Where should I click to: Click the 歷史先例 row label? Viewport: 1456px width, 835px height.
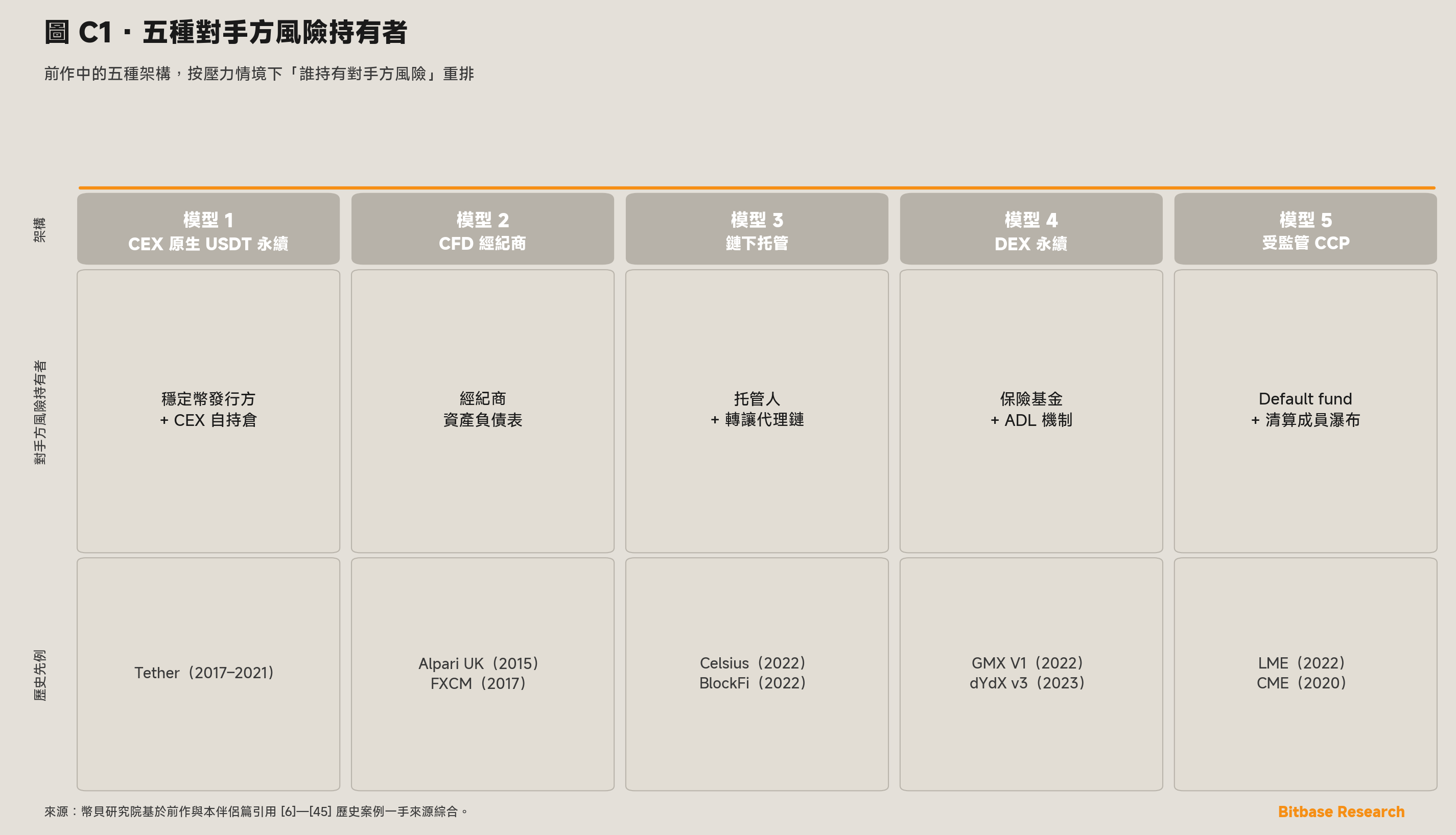pyautogui.click(x=39, y=675)
